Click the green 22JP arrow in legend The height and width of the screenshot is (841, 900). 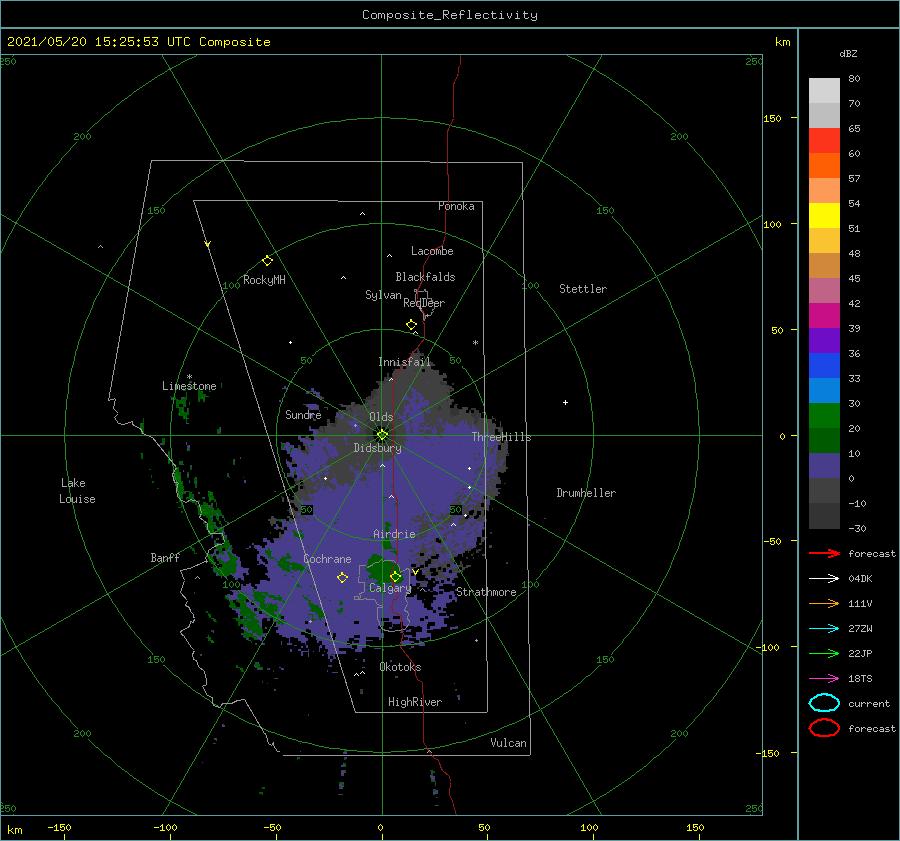[824, 653]
